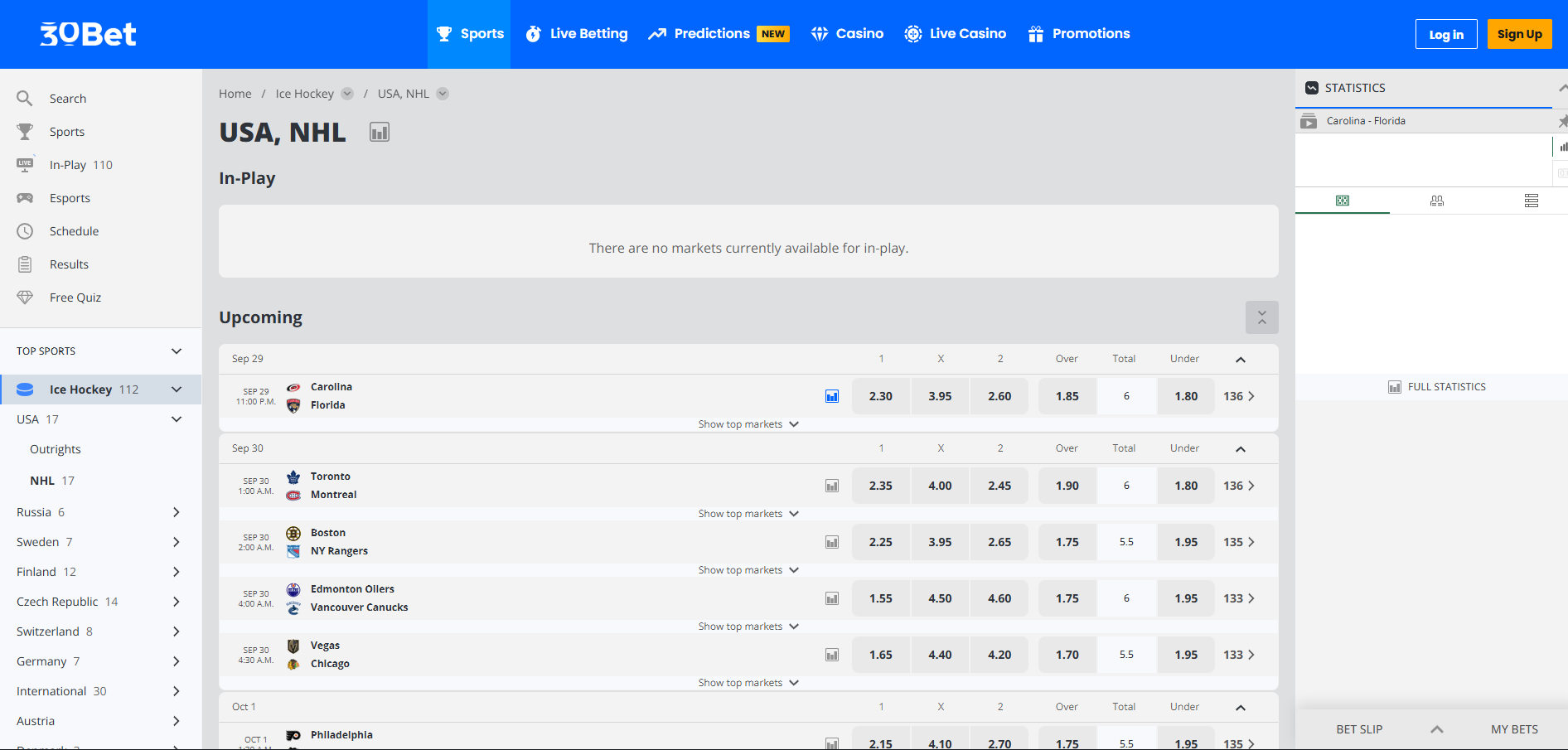Viewport: 1568px width, 750px height.
Task: Expand the Czech Republic leagues
Action: pyautogui.click(x=177, y=602)
